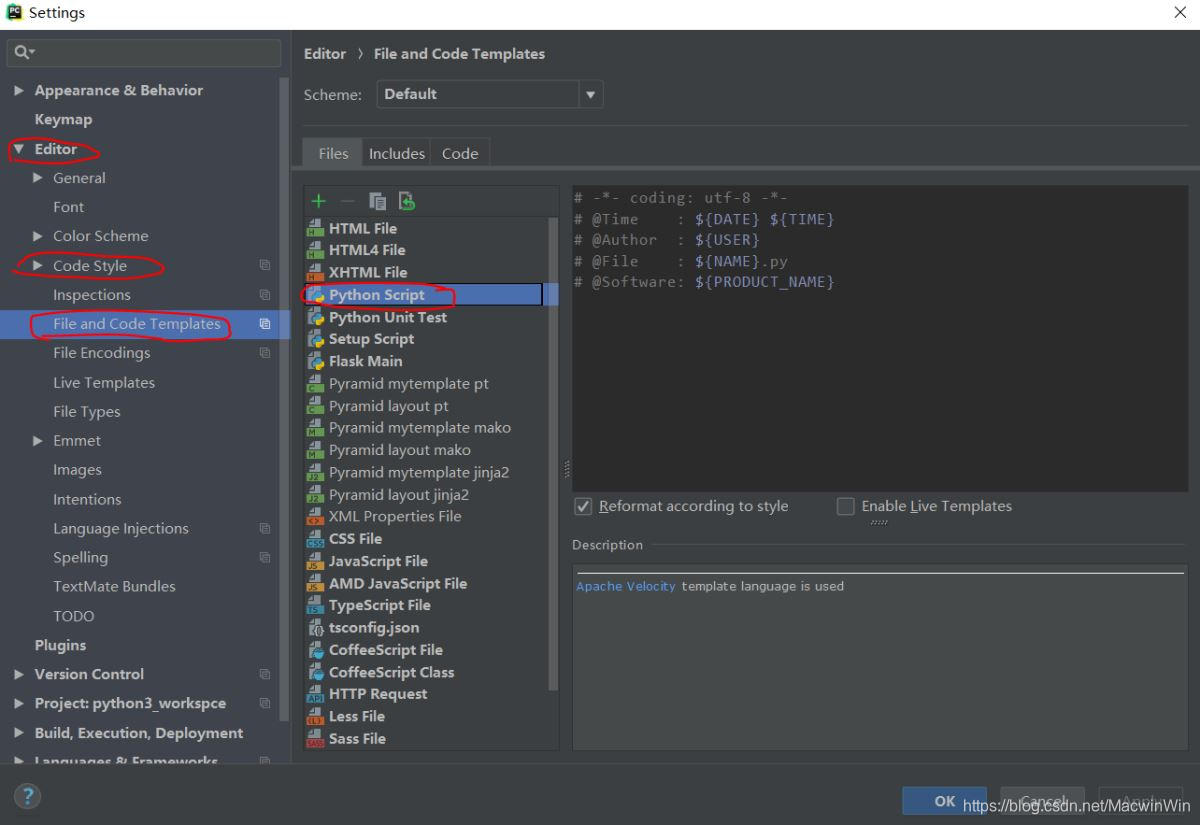Viewport: 1200px width, 825px height.
Task: Switch to the Code tab
Action: pyautogui.click(x=460, y=153)
